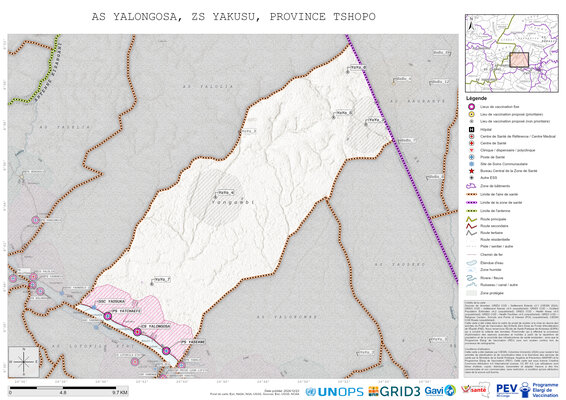Image resolution: width=566 pixels, height=400 pixels.
Task: Click the purple Limite de la zone de santé symbol
Action: [471, 203]
